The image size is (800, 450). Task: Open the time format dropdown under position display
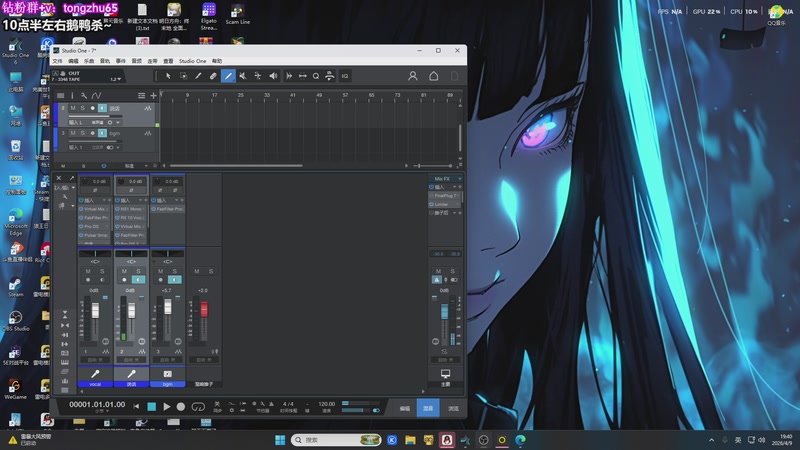[107, 411]
